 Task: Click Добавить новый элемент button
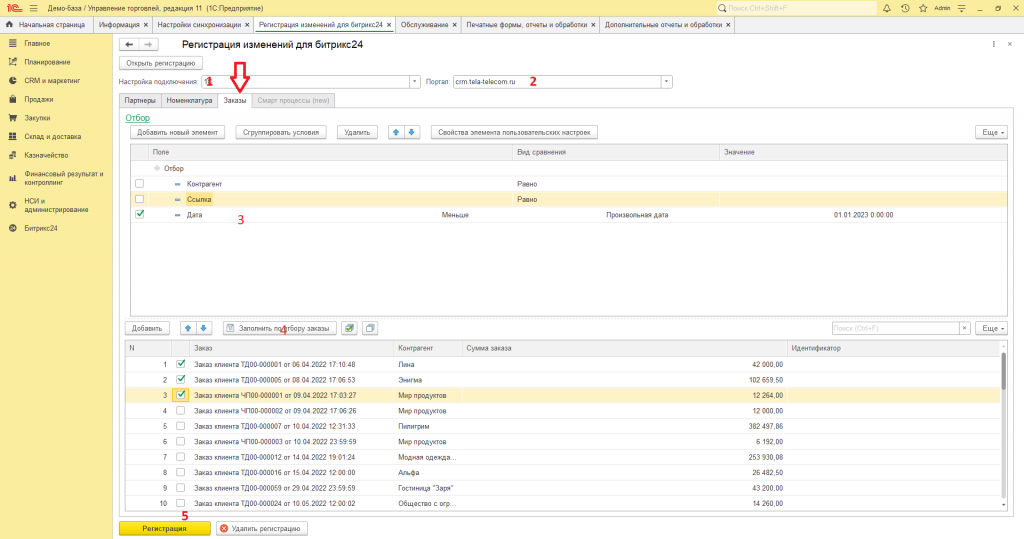click(178, 132)
